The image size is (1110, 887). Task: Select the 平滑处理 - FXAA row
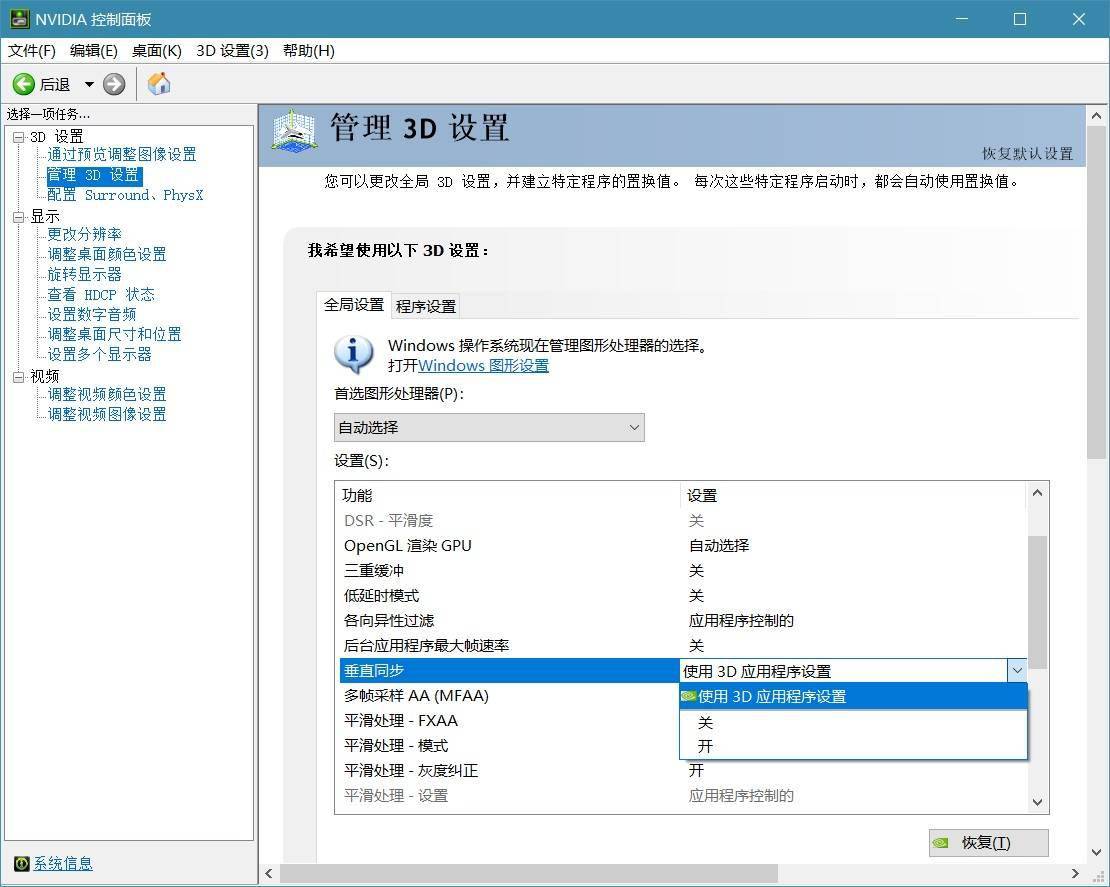pyautogui.click(x=509, y=721)
